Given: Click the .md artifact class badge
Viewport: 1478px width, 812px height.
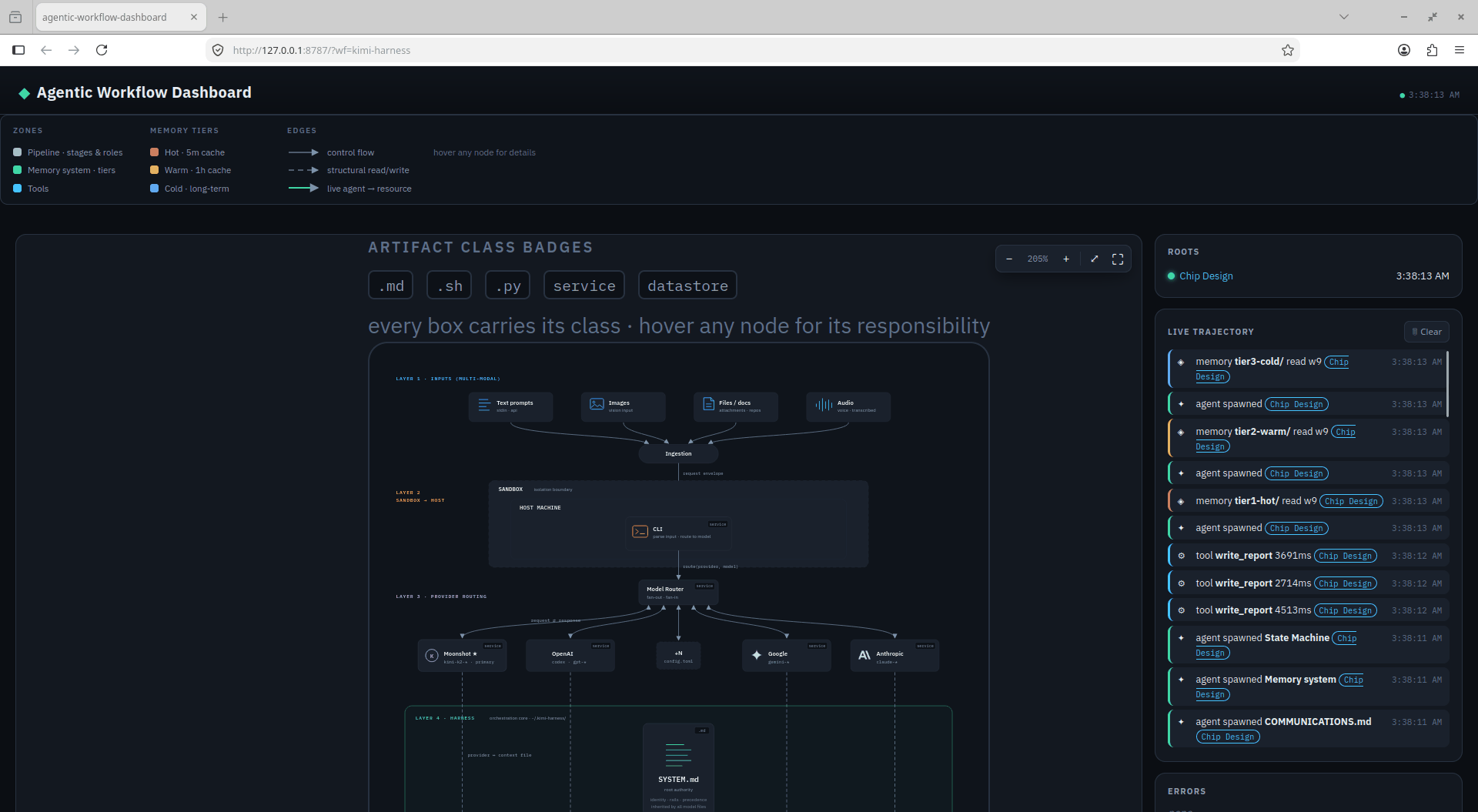Looking at the screenshot, I should [x=391, y=286].
